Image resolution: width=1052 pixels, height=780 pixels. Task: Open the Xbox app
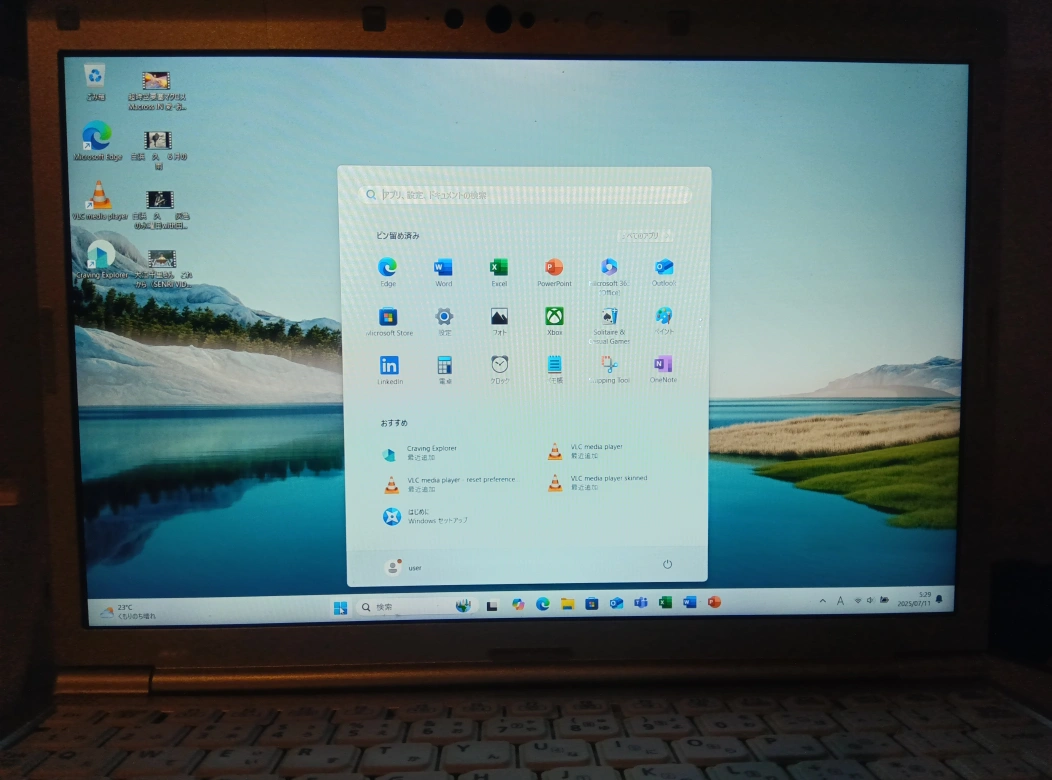click(554, 317)
